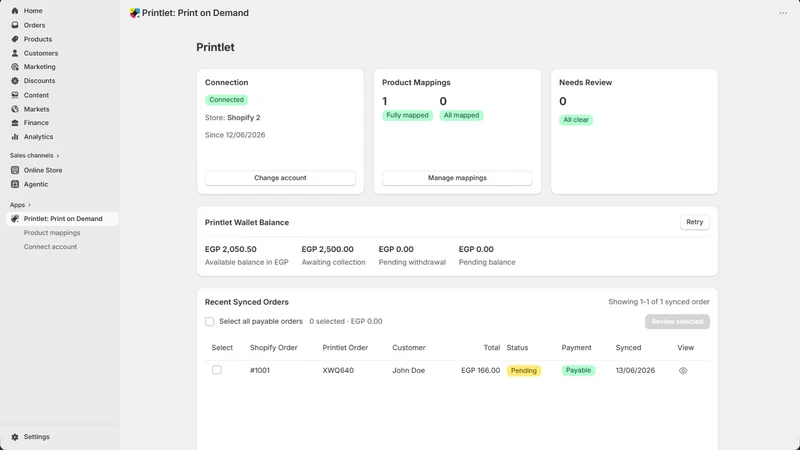Click the Analytics bar chart icon
Viewport: 800px width, 450px height.
(x=15, y=137)
